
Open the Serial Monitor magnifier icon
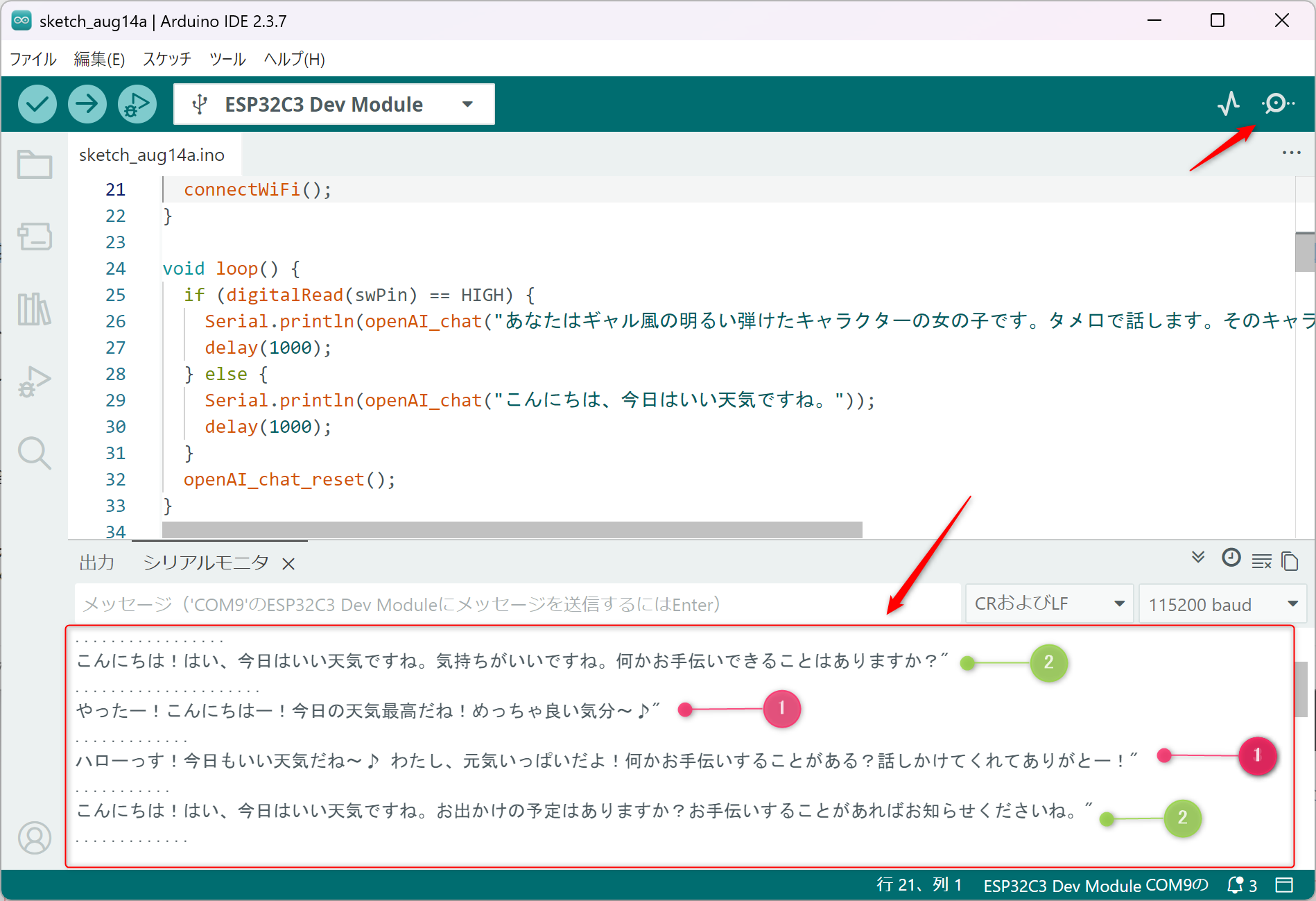[x=1278, y=104]
